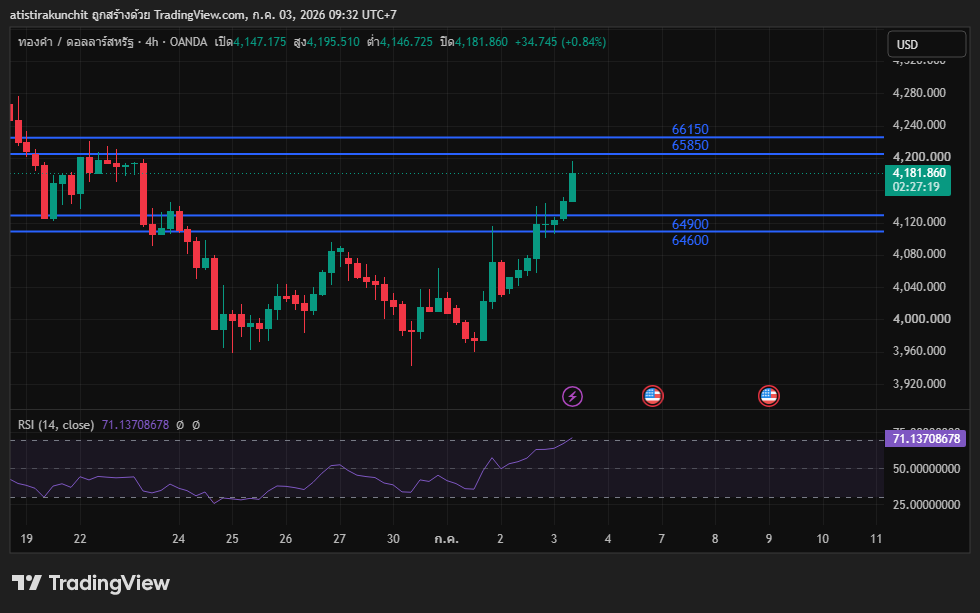The height and width of the screenshot is (613, 980).
Task: Select the 65850 line label
Action: [x=690, y=146]
